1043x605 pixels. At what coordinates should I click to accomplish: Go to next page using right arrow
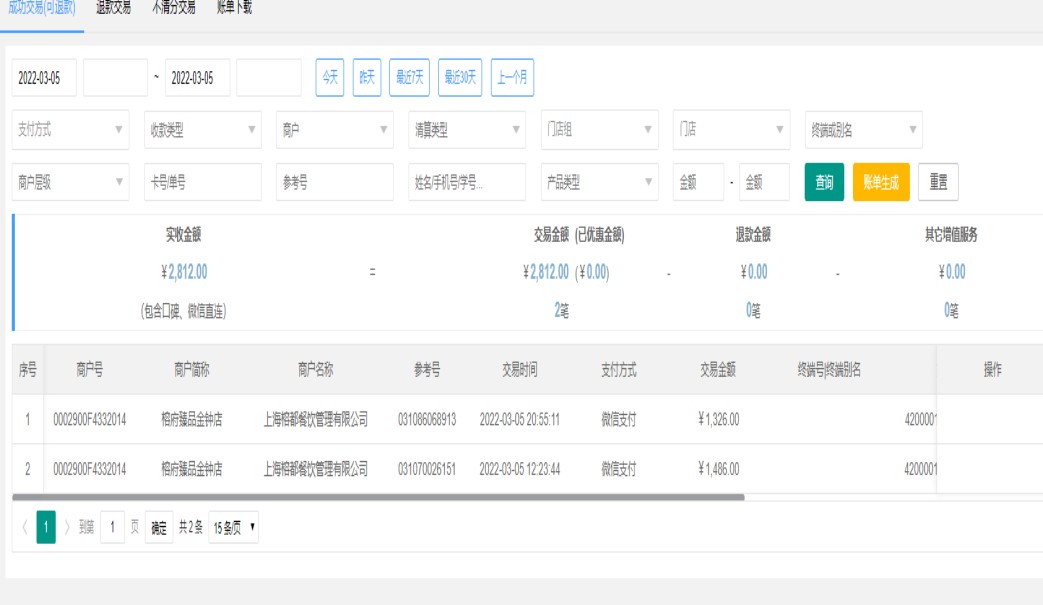[67, 527]
